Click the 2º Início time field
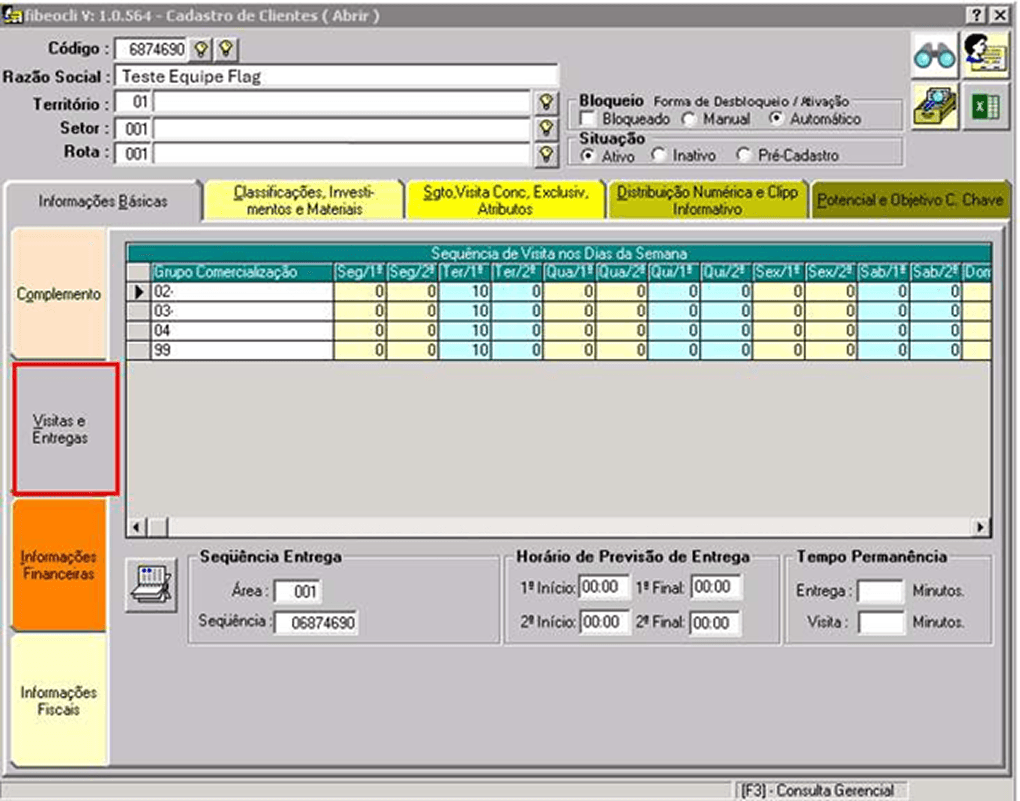 click(x=604, y=622)
